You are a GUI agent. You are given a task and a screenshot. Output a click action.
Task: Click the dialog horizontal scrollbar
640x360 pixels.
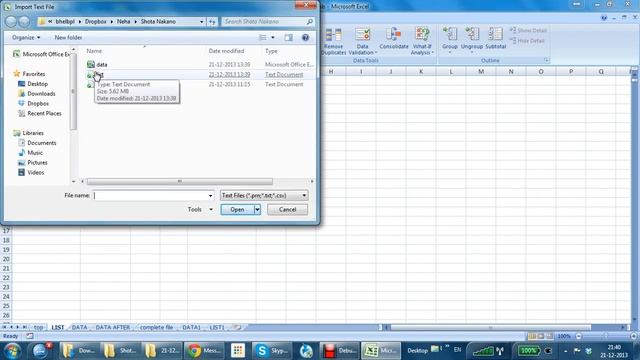click(x=180, y=181)
